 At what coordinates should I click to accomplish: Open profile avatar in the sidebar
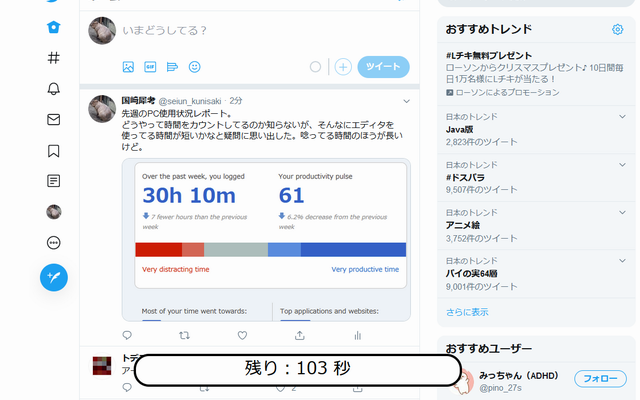(x=53, y=212)
